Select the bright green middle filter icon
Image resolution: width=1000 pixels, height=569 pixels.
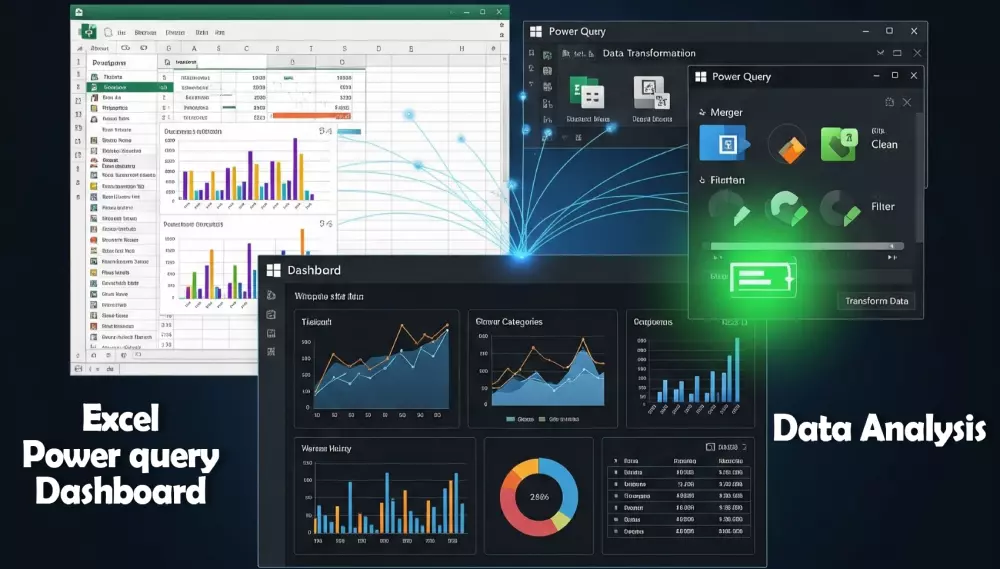tap(788, 208)
